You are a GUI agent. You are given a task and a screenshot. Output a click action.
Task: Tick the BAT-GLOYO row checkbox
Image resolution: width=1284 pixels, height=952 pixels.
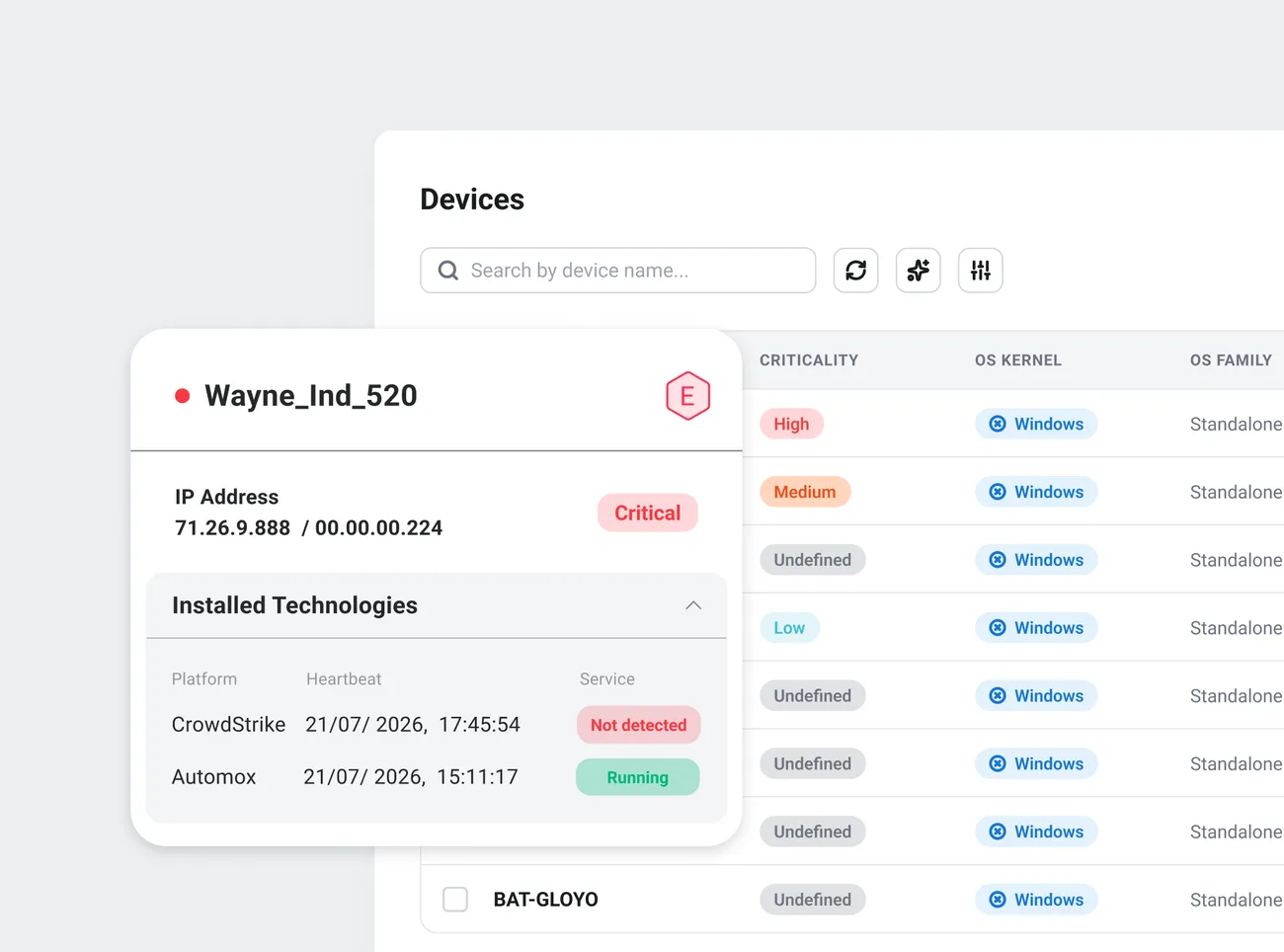(x=455, y=900)
